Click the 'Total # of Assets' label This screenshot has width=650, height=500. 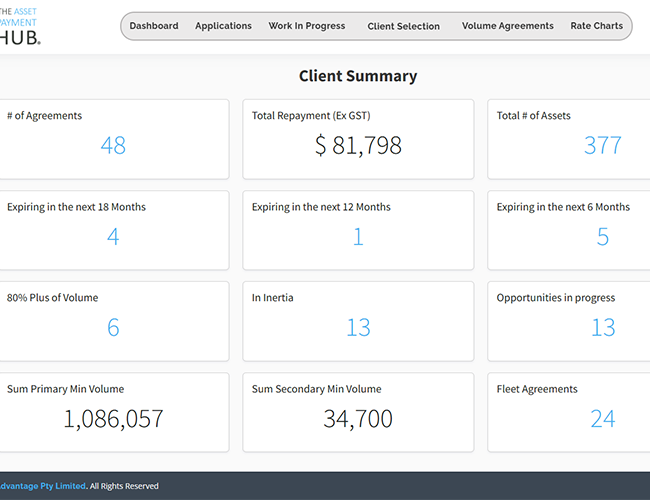pyautogui.click(x=534, y=116)
